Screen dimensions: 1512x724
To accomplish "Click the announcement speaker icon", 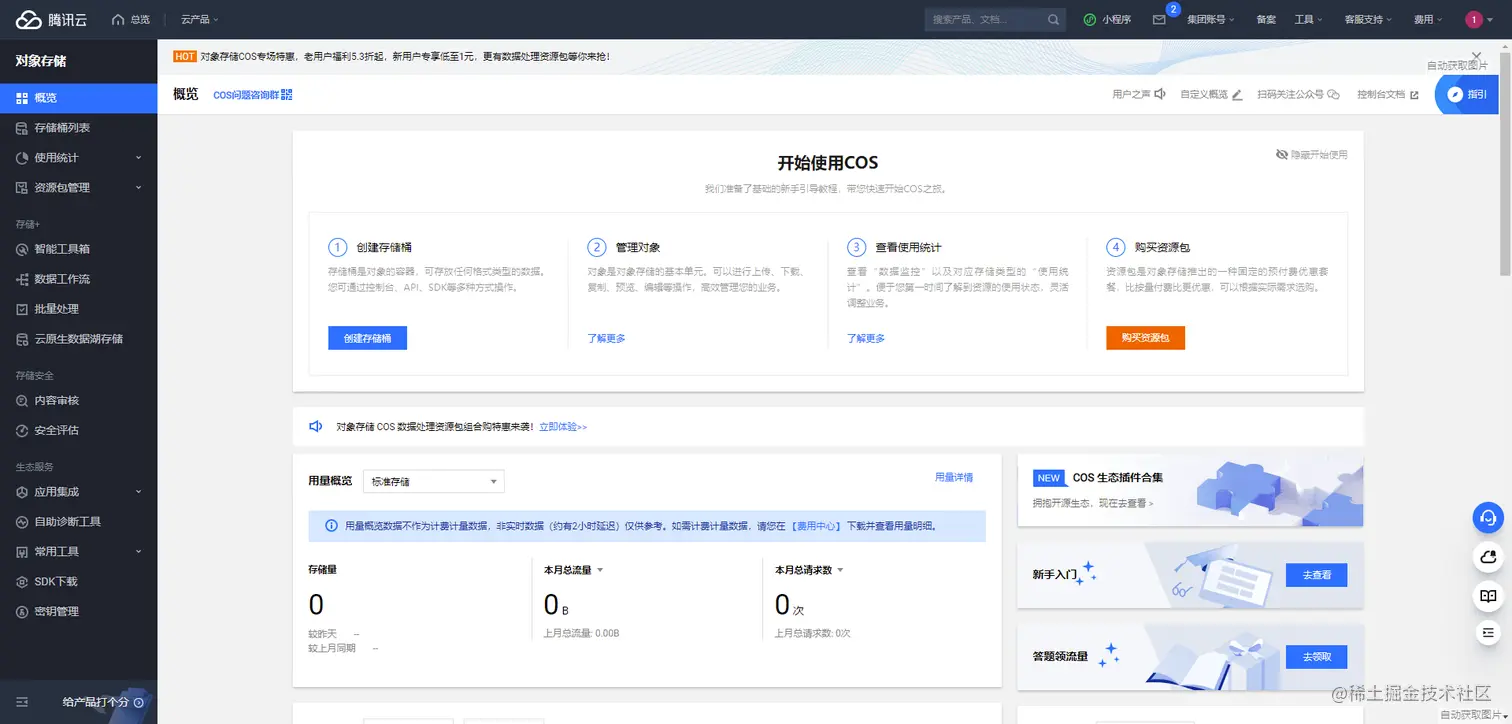I will [316, 426].
